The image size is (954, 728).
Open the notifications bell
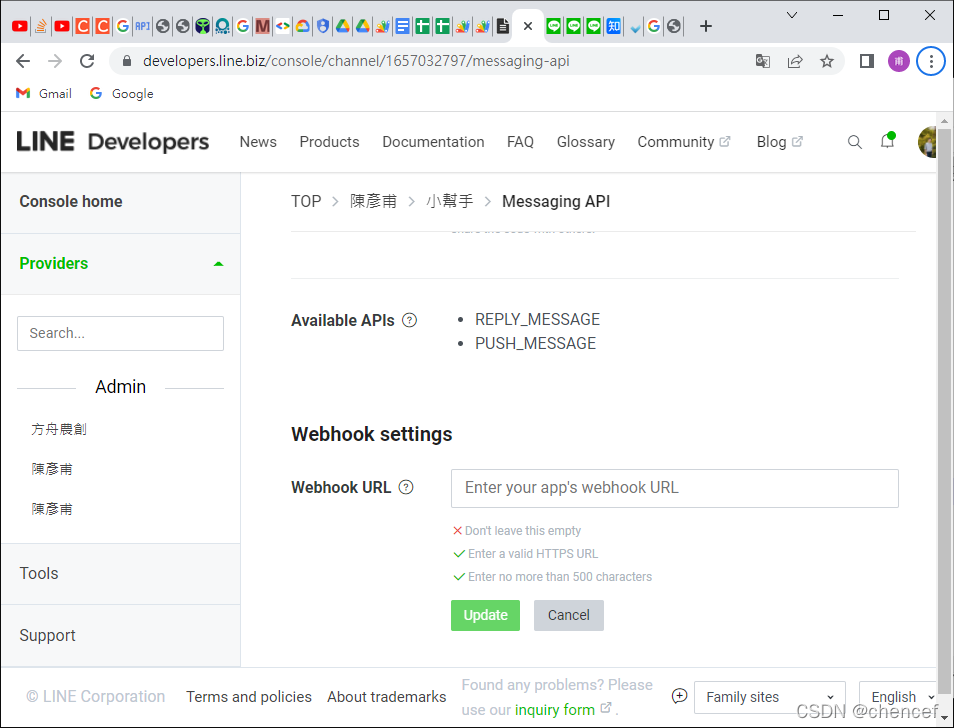pyautogui.click(x=888, y=140)
